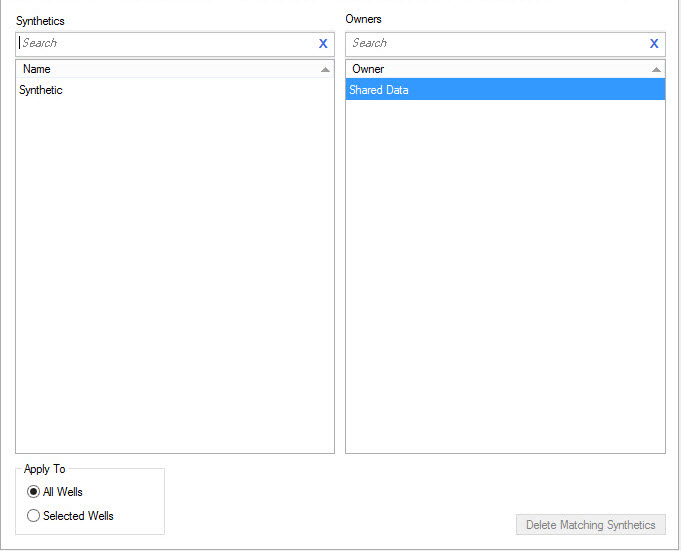This screenshot has width=681, height=551.
Task: Click the 'Selected Wells' option label text
Action: (78, 516)
